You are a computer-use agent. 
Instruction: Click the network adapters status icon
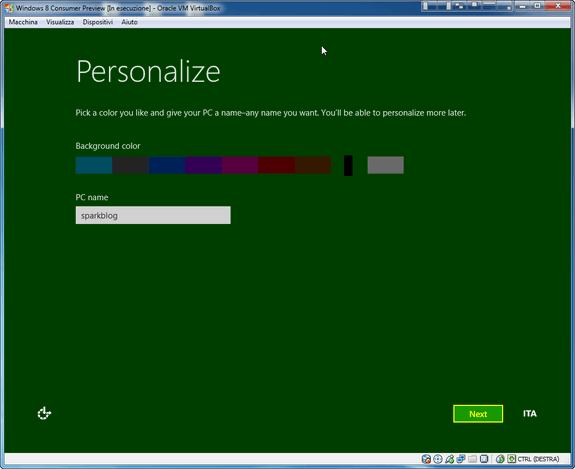point(461,459)
